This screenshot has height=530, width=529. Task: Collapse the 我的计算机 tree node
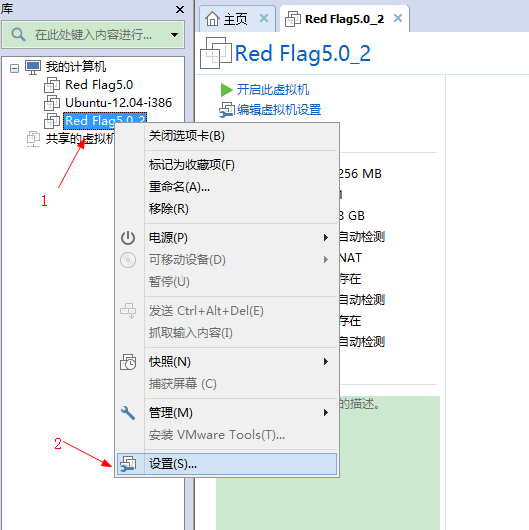(x=14, y=68)
